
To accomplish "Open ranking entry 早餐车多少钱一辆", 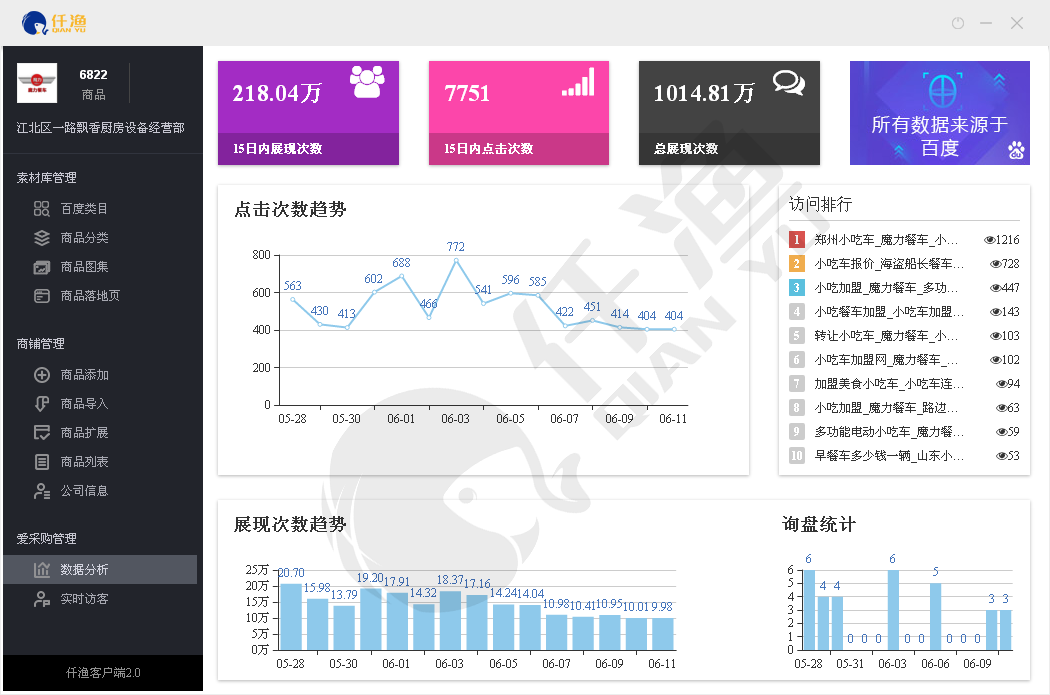I will tap(889, 456).
